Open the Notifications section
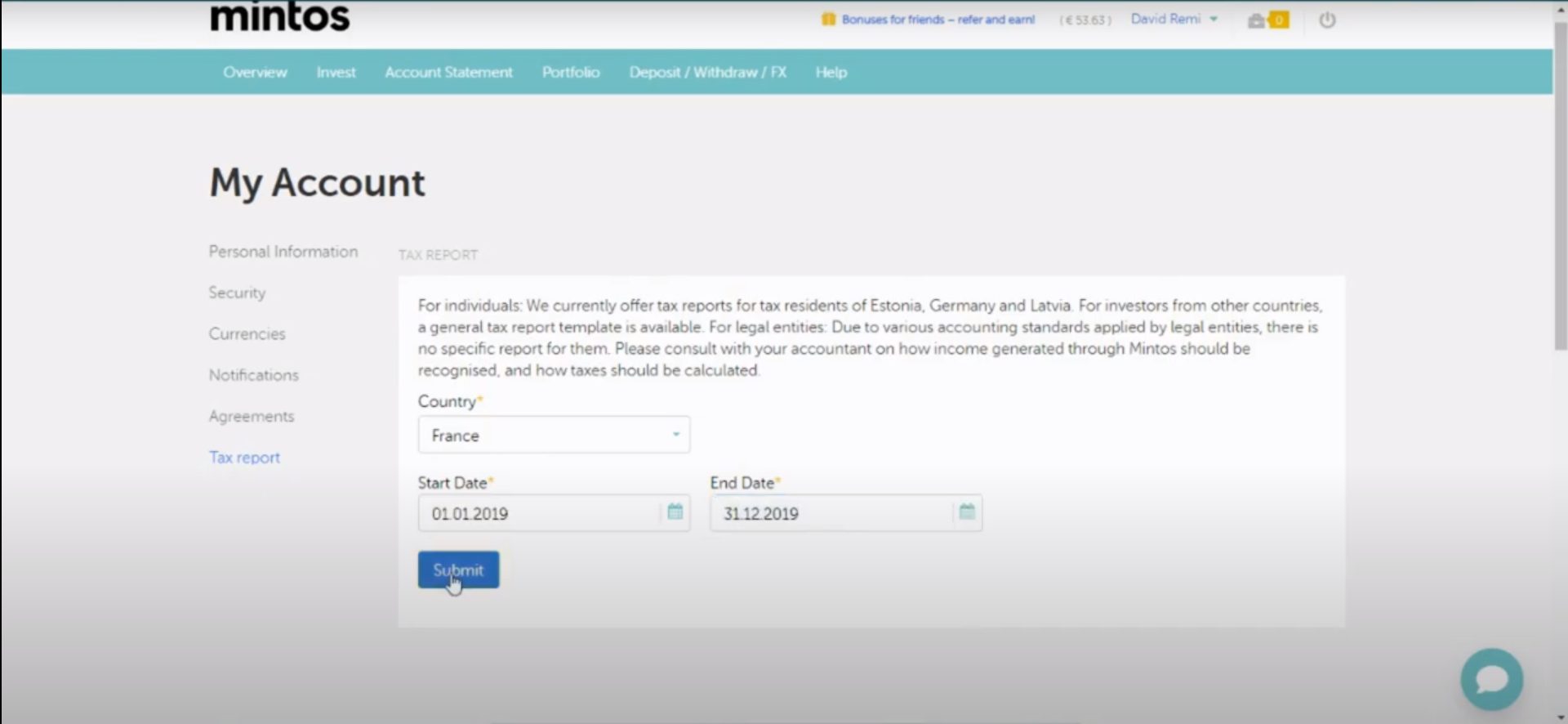The image size is (1568, 724). [x=253, y=375]
